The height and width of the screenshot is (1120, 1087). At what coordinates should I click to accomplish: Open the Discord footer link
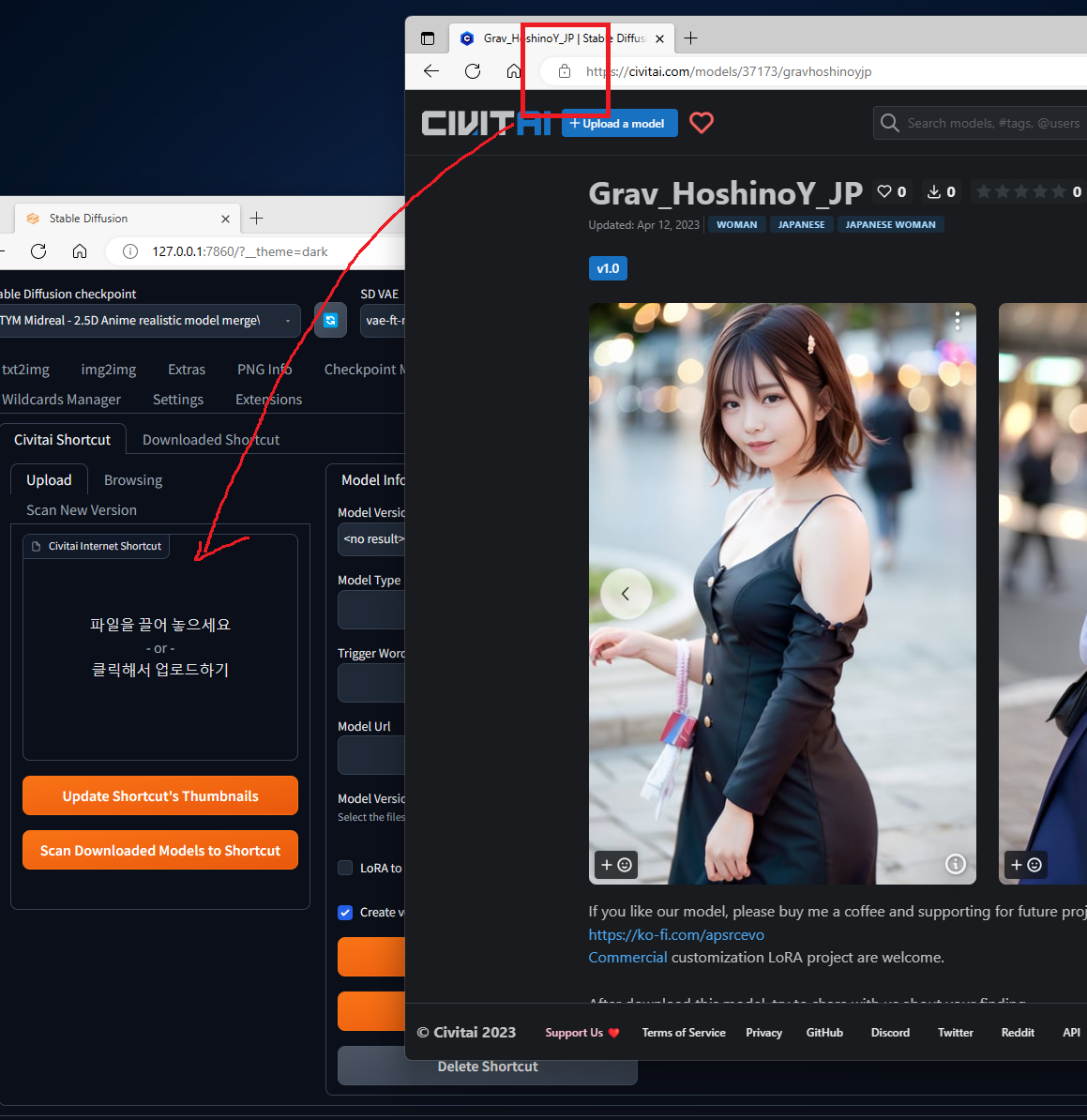click(x=890, y=1032)
